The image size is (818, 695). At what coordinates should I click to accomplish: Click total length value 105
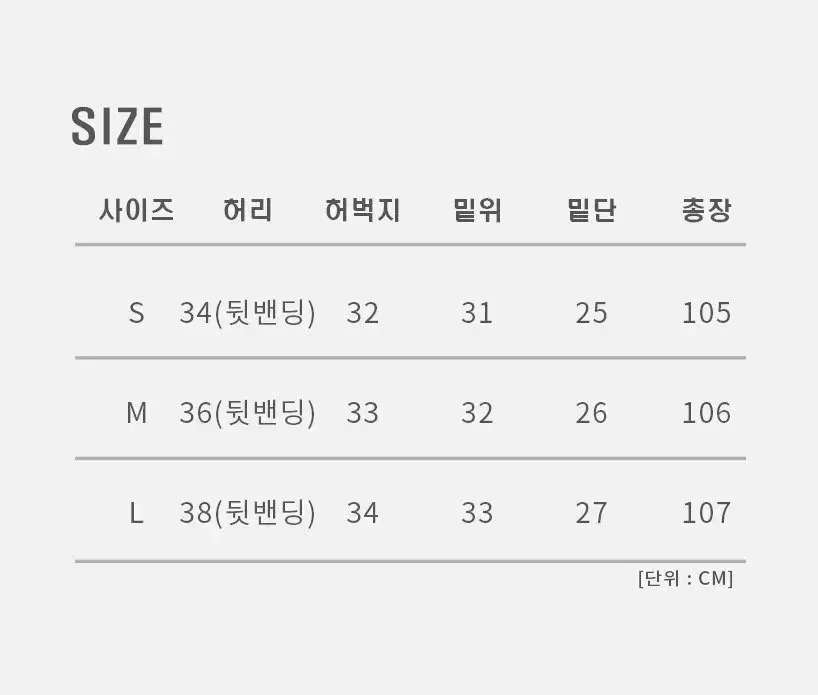[x=706, y=313]
